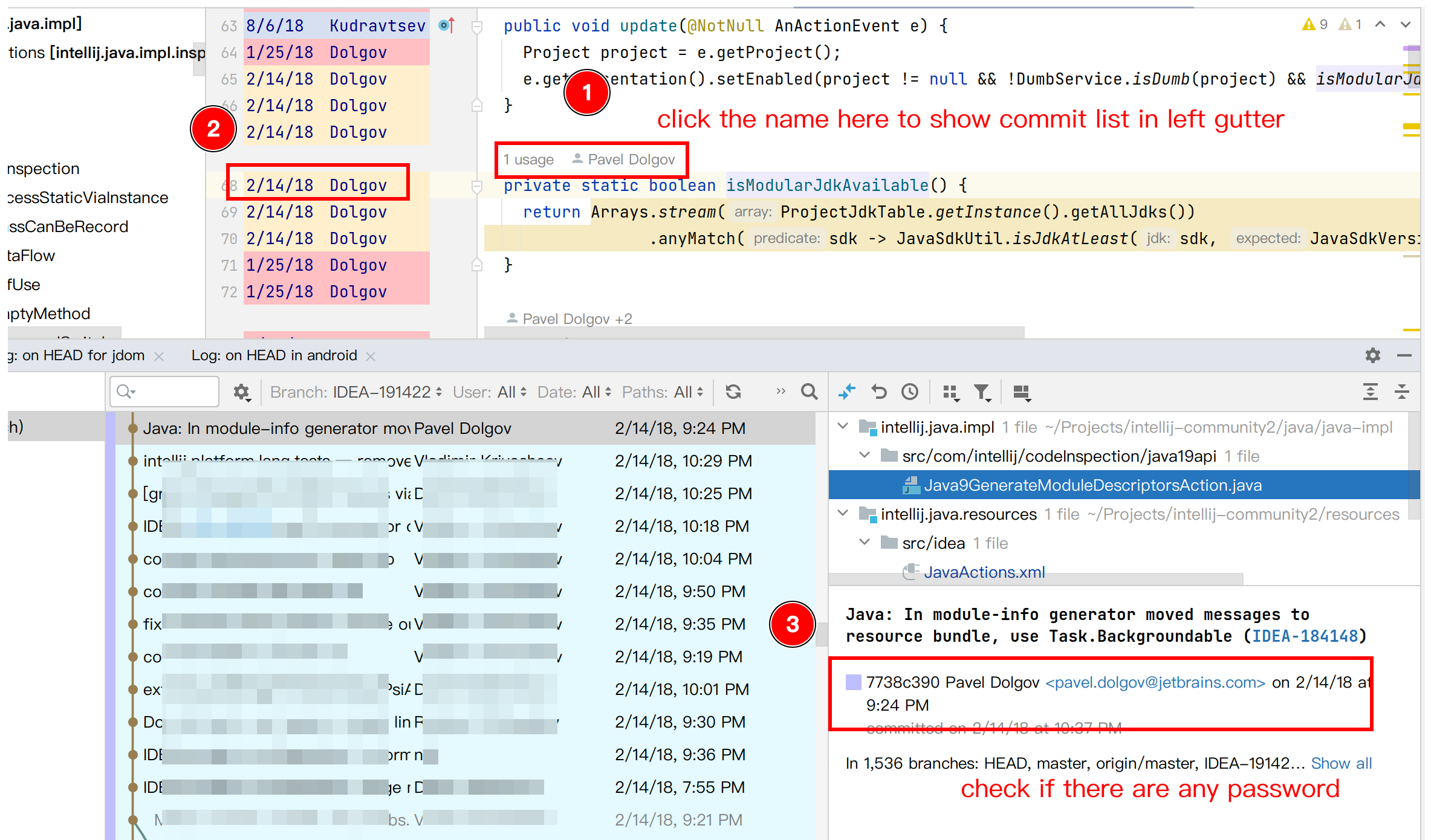Click the '1 usage' inlay hint
This screenshot has height=840, width=1431.
click(528, 160)
